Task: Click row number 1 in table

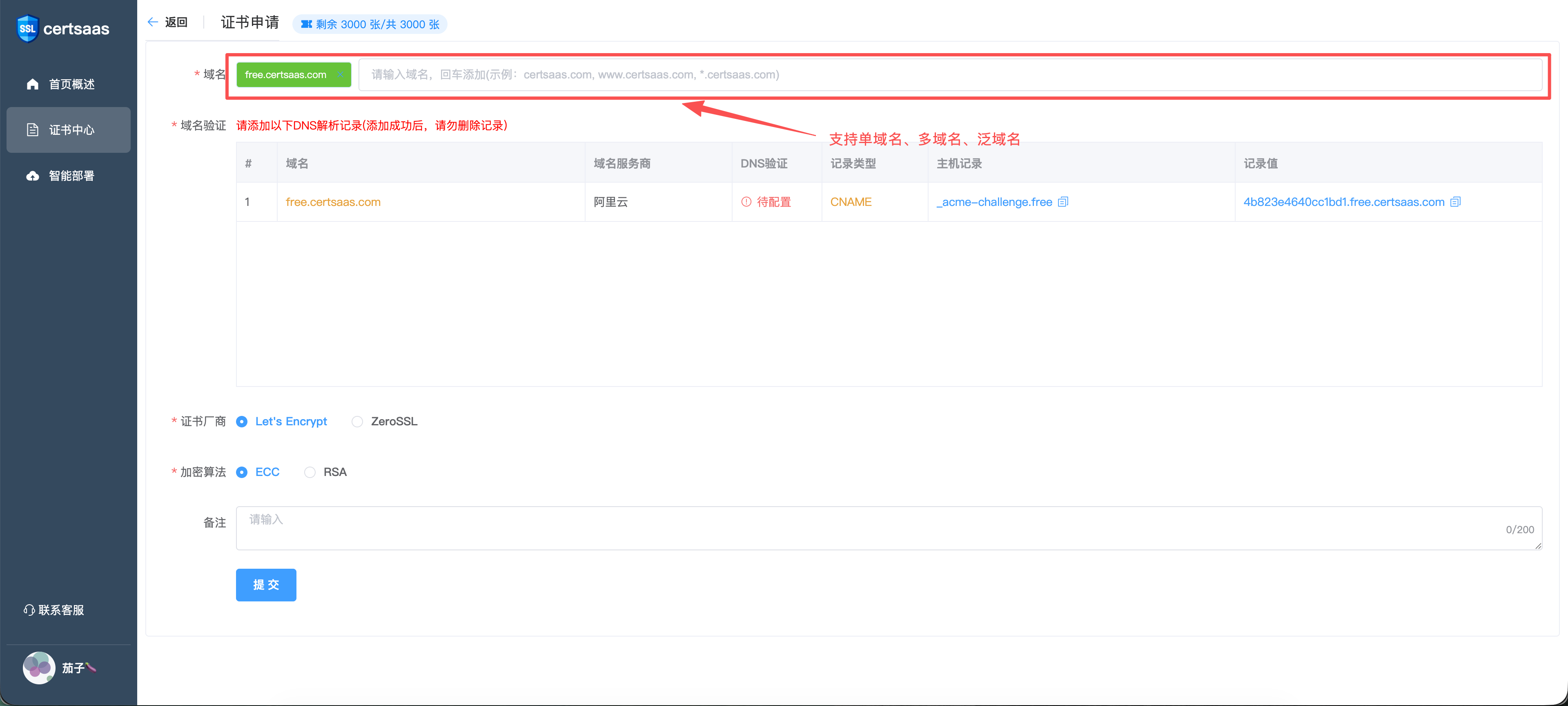Action: coord(247,202)
